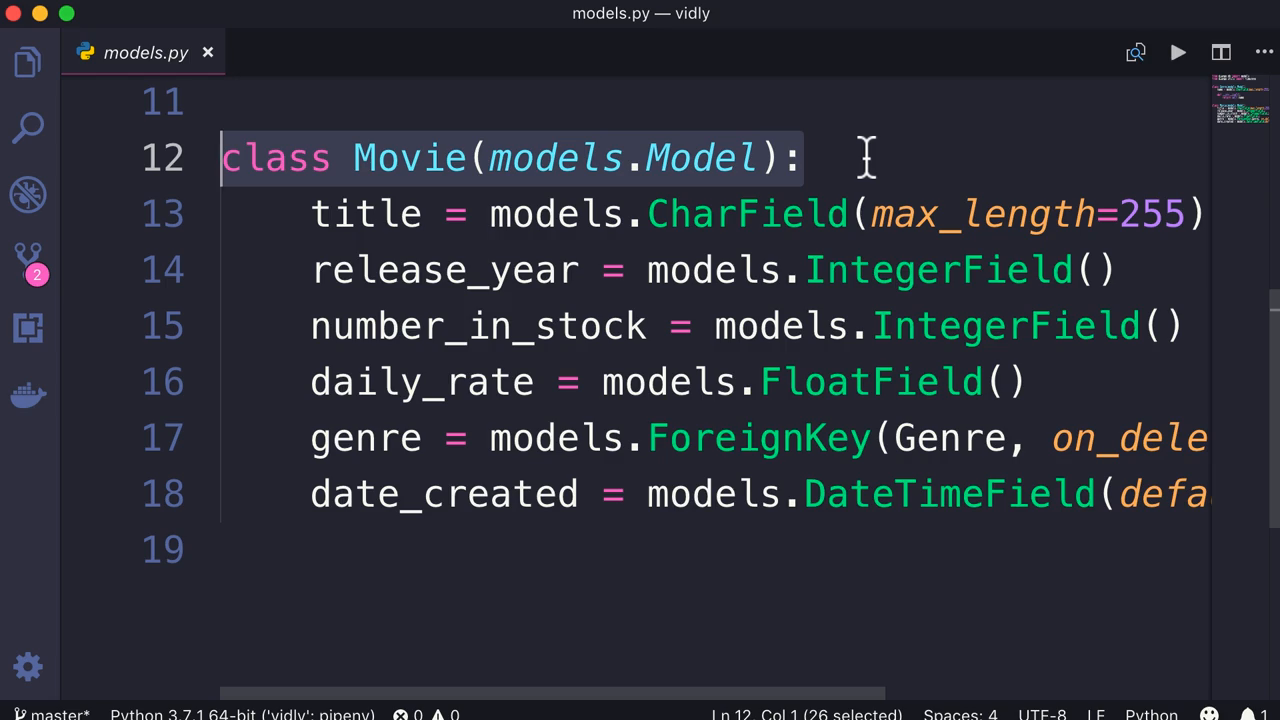Click the code minimap preview

pyautogui.click(x=1240, y=99)
